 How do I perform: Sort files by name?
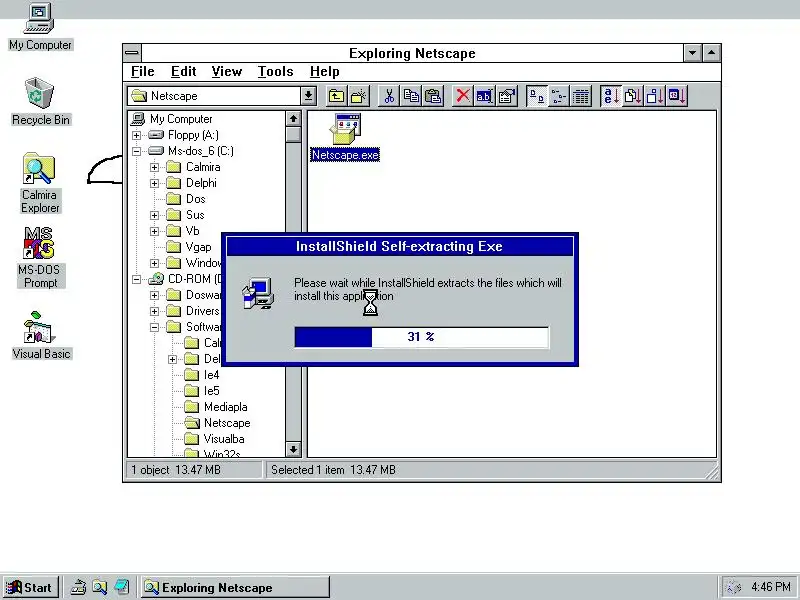[x=611, y=96]
